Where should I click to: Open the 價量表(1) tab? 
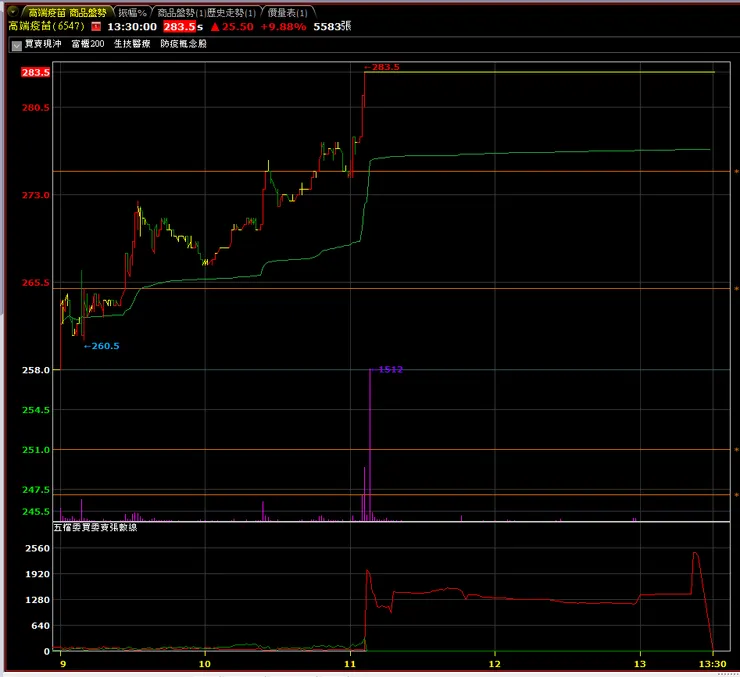coord(287,12)
